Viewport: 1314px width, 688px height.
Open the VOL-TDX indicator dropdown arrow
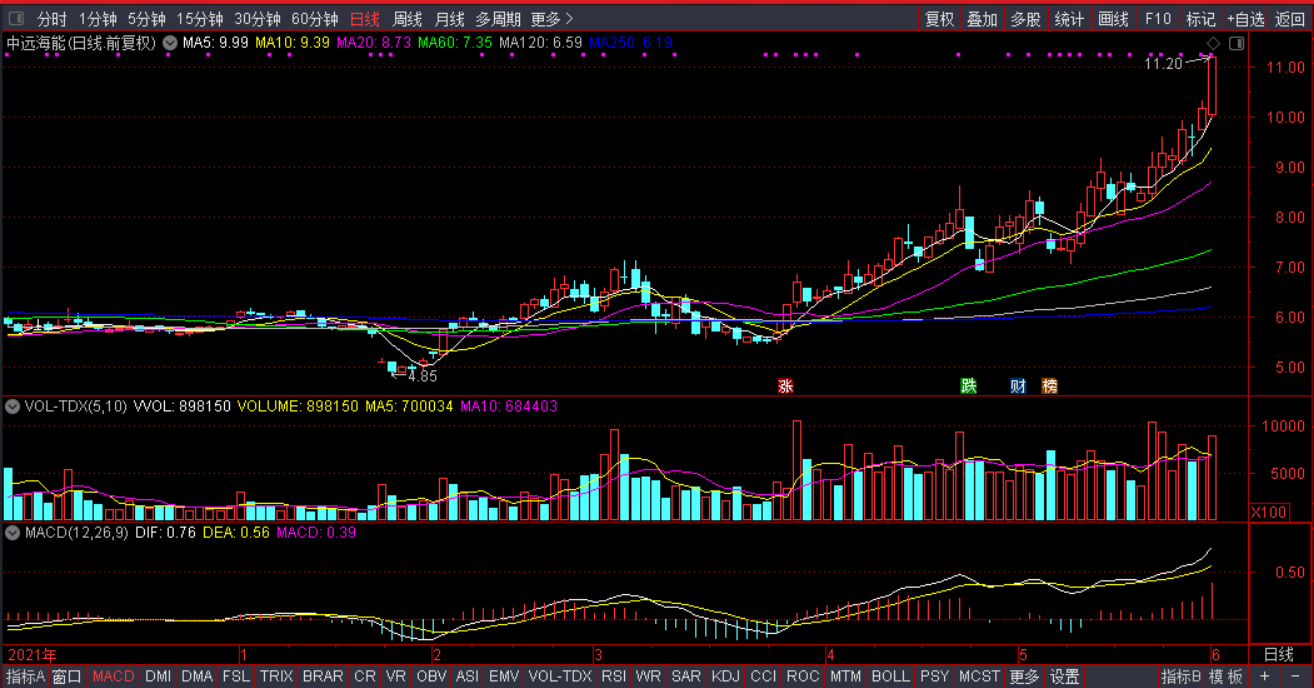click(13, 407)
